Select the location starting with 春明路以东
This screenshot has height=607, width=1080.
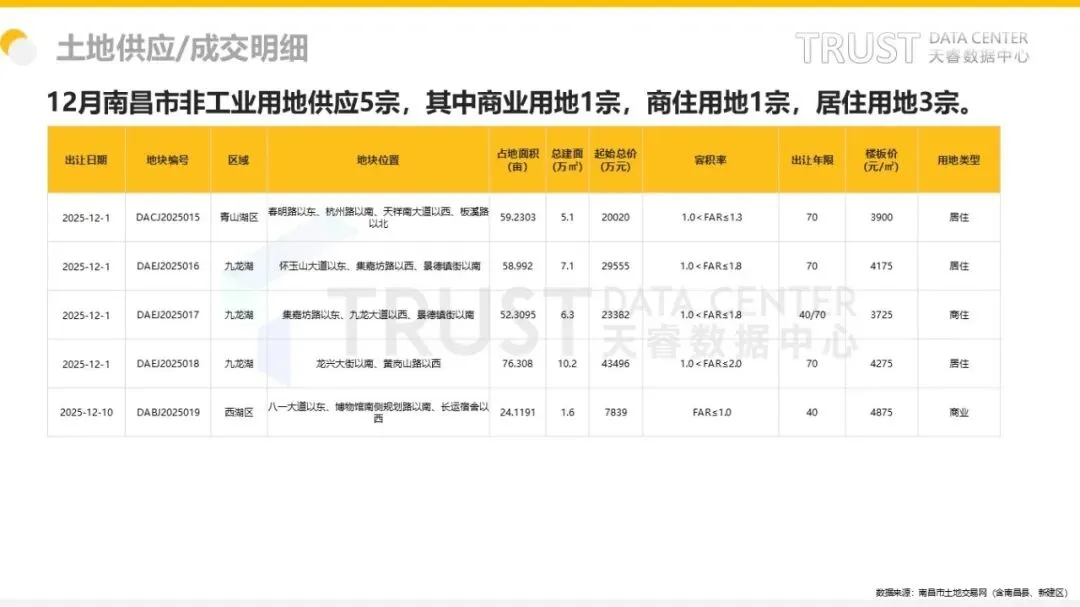pyautogui.click(x=378, y=217)
